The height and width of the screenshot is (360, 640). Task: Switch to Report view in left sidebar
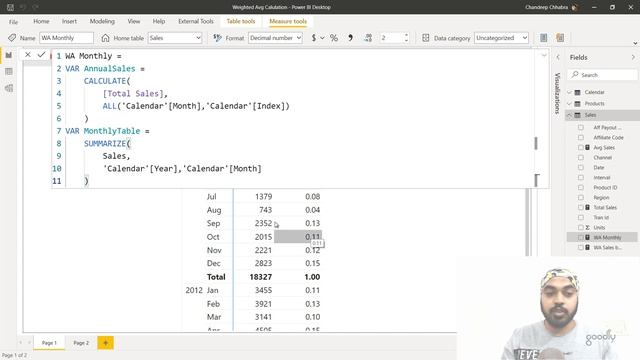pyautogui.click(x=9, y=55)
